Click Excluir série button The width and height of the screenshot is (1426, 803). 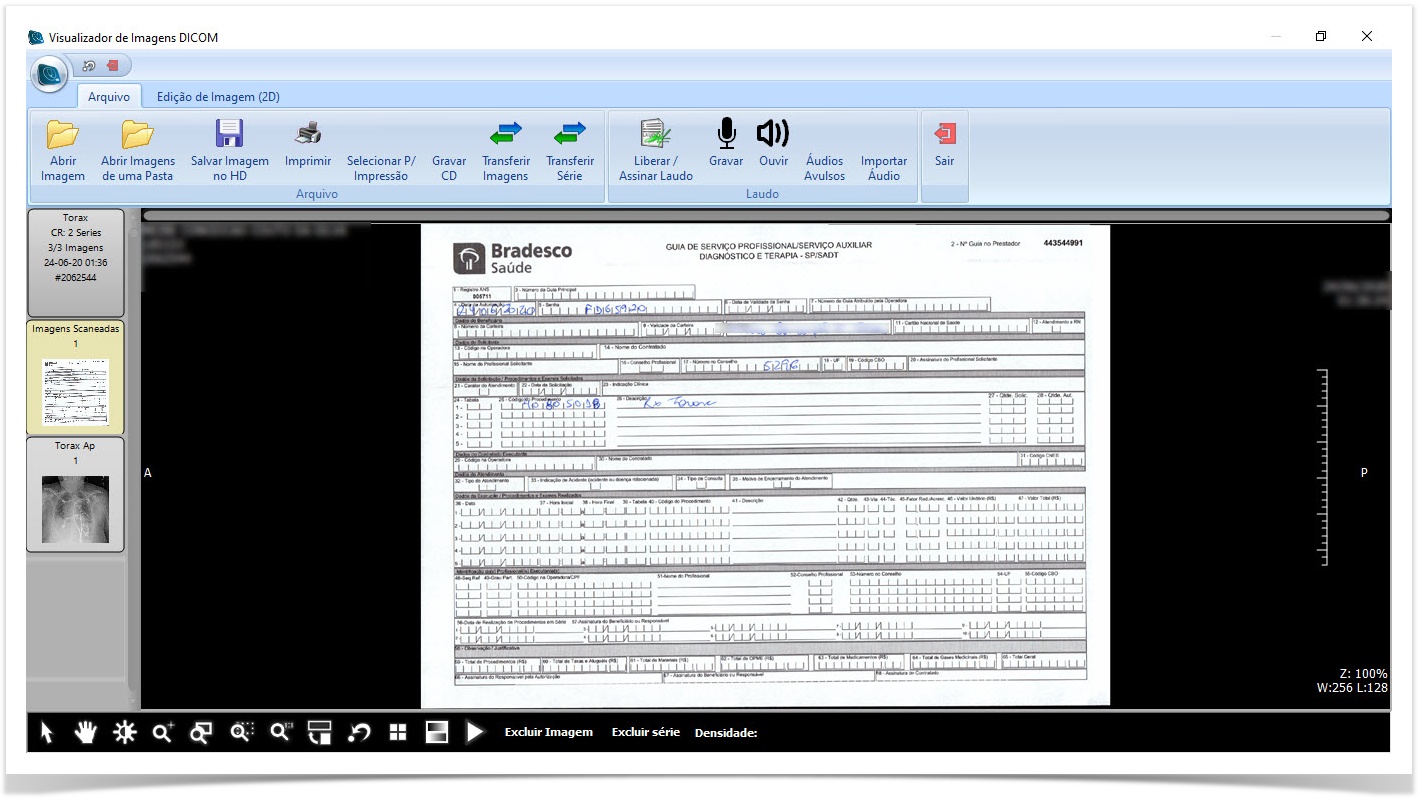645,732
